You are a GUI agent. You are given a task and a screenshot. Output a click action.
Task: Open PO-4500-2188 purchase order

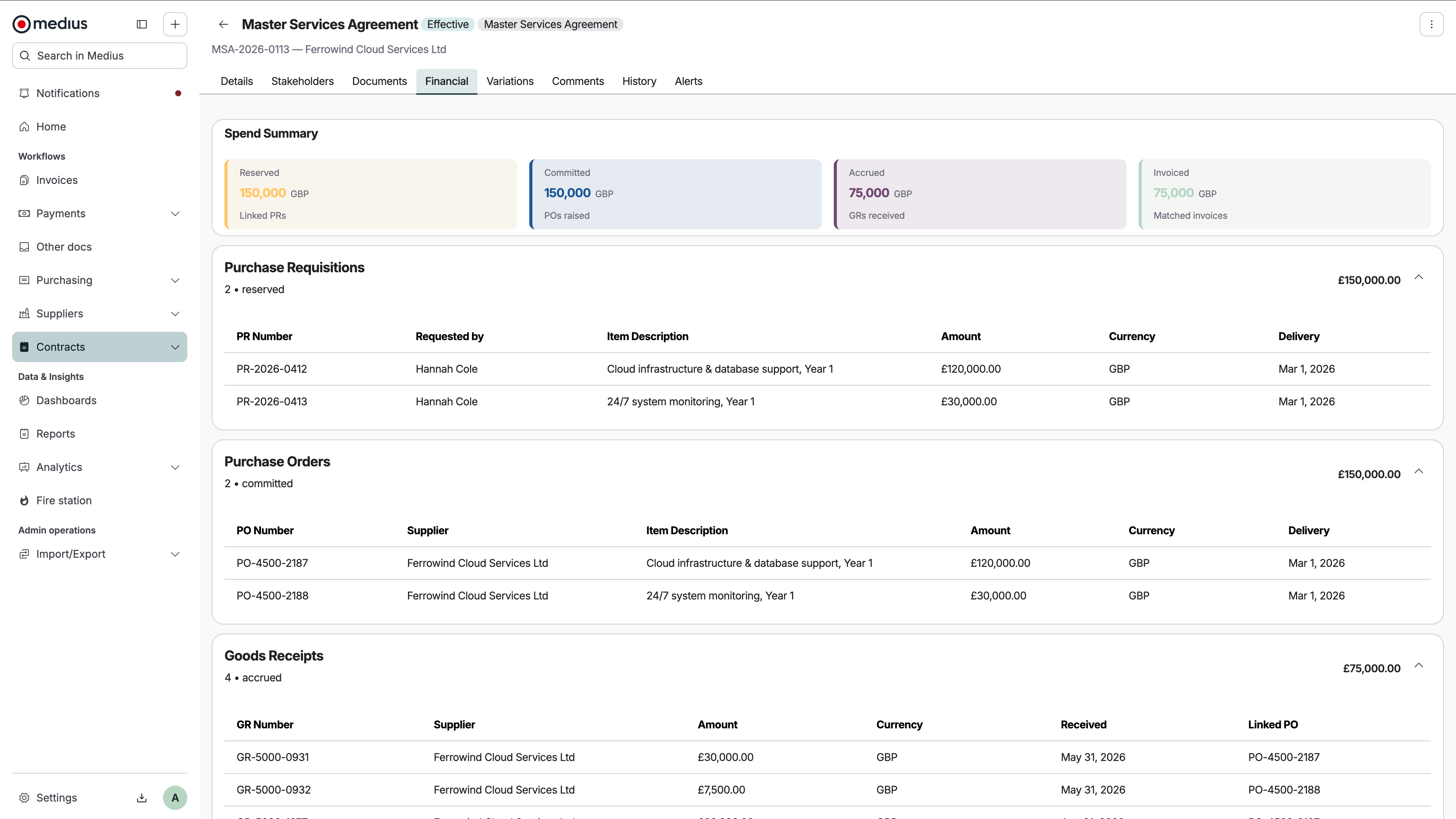[272, 596]
